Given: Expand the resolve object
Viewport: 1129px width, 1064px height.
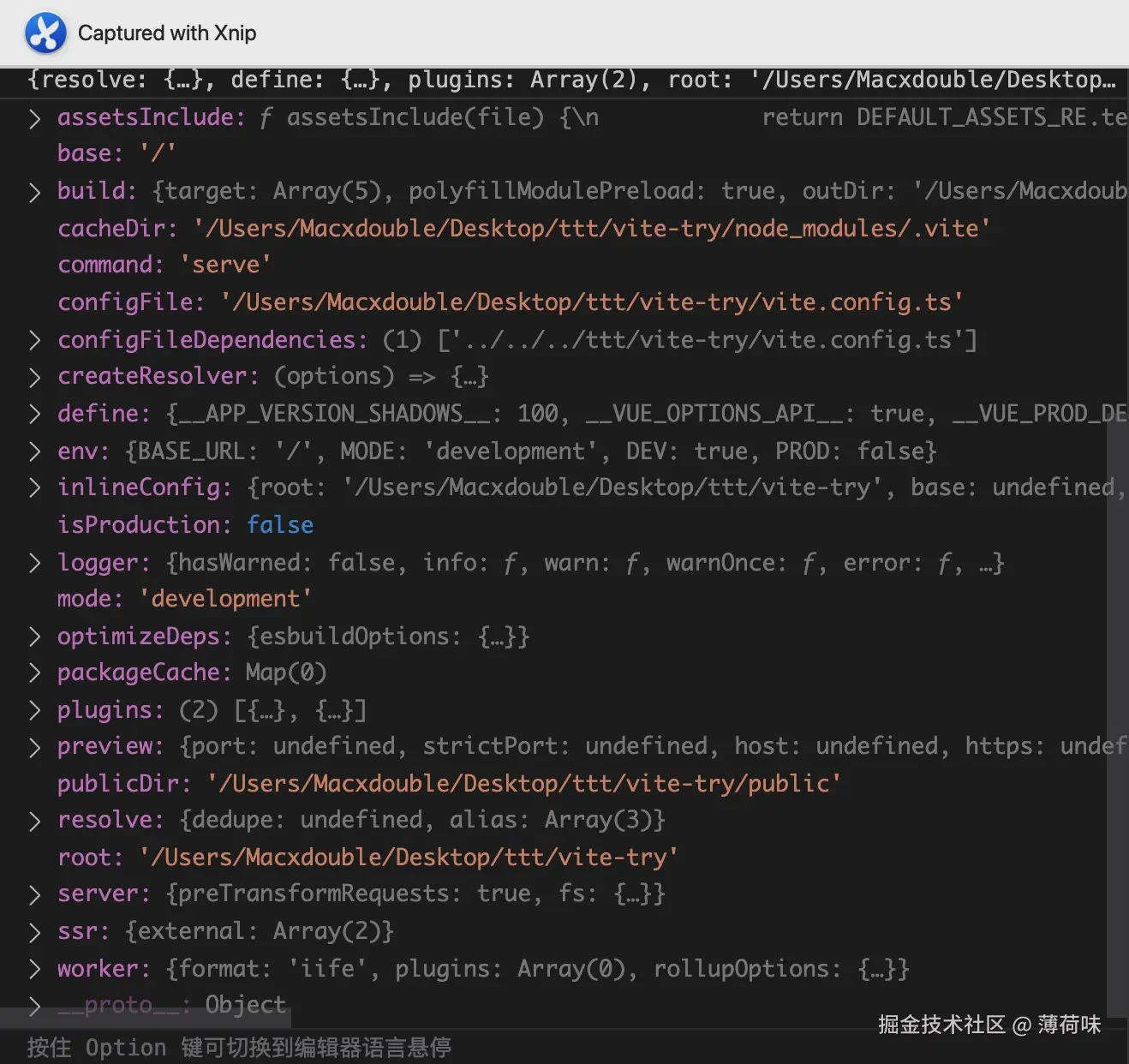Looking at the screenshot, I should coord(34,821).
